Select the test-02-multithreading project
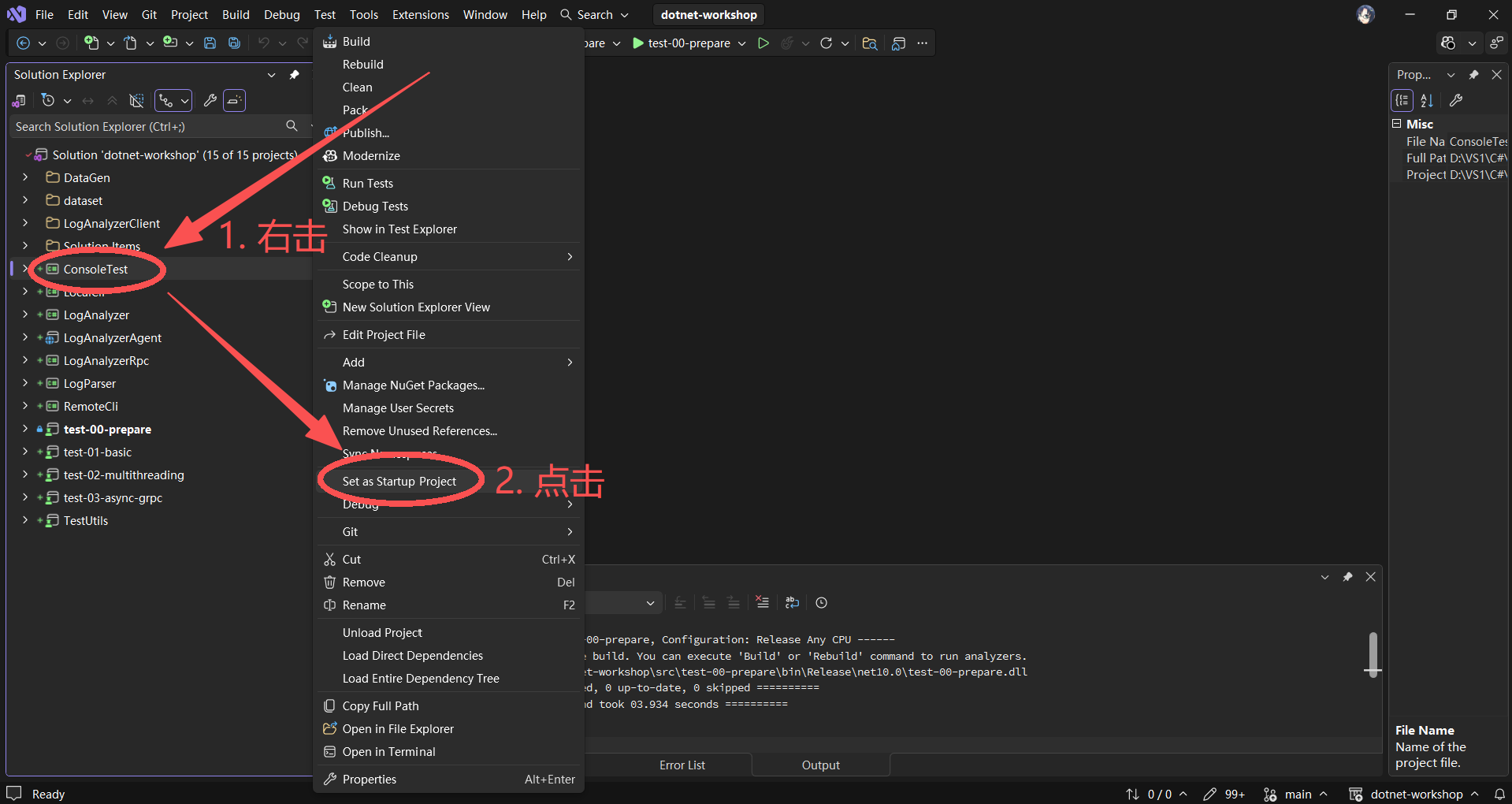 (x=124, y=475)
